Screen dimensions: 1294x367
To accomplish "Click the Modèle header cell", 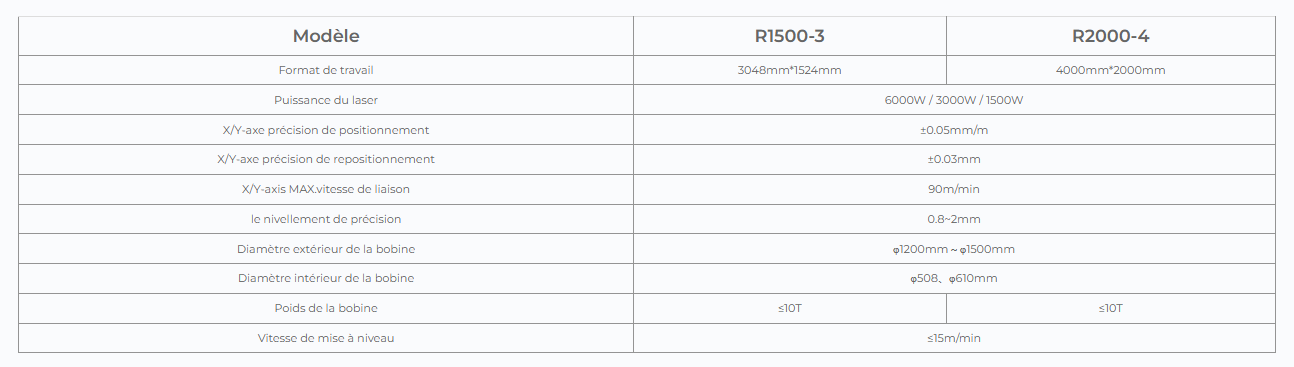I will coord(326,36).
